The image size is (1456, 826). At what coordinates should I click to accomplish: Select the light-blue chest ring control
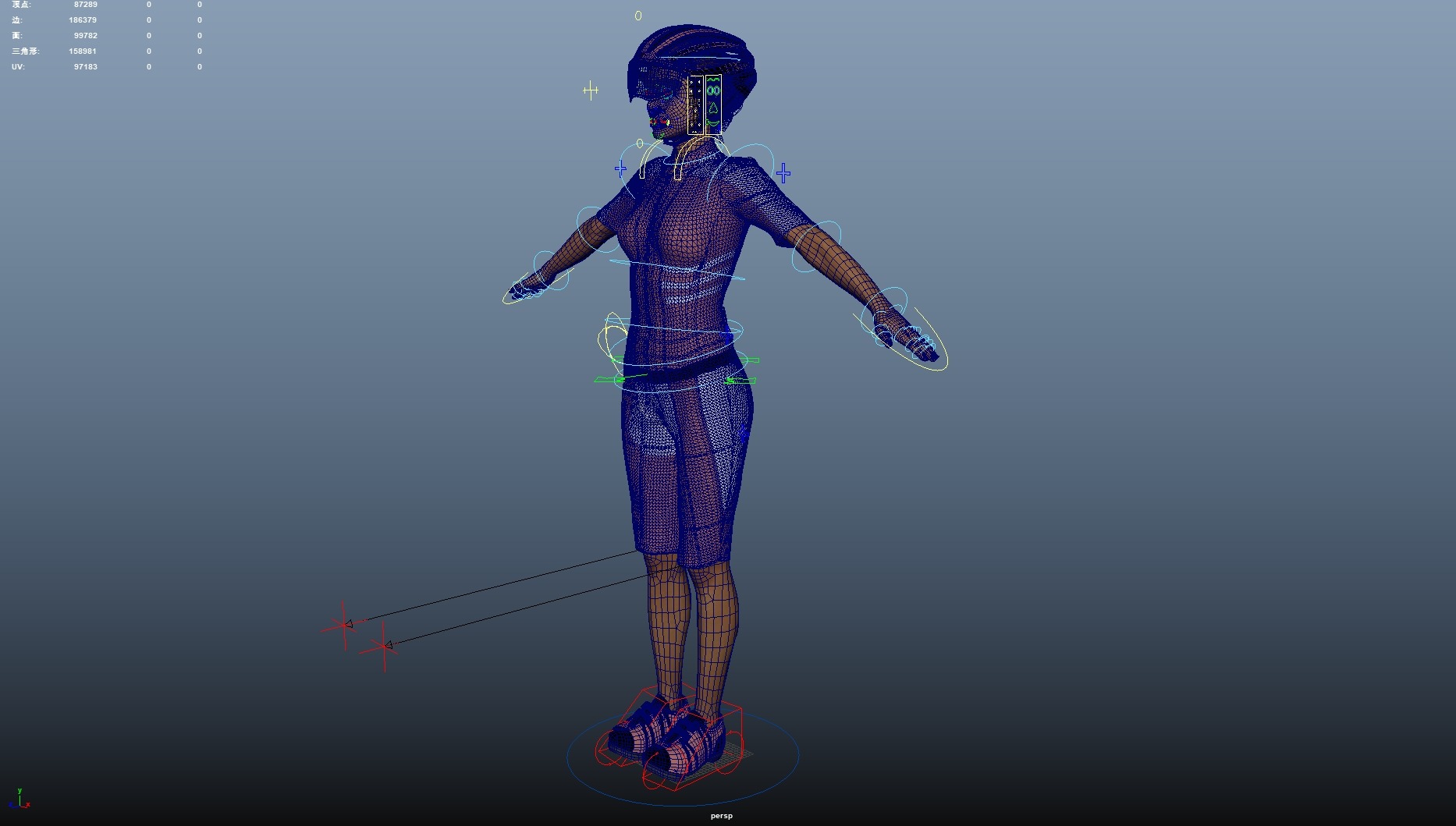677,270
